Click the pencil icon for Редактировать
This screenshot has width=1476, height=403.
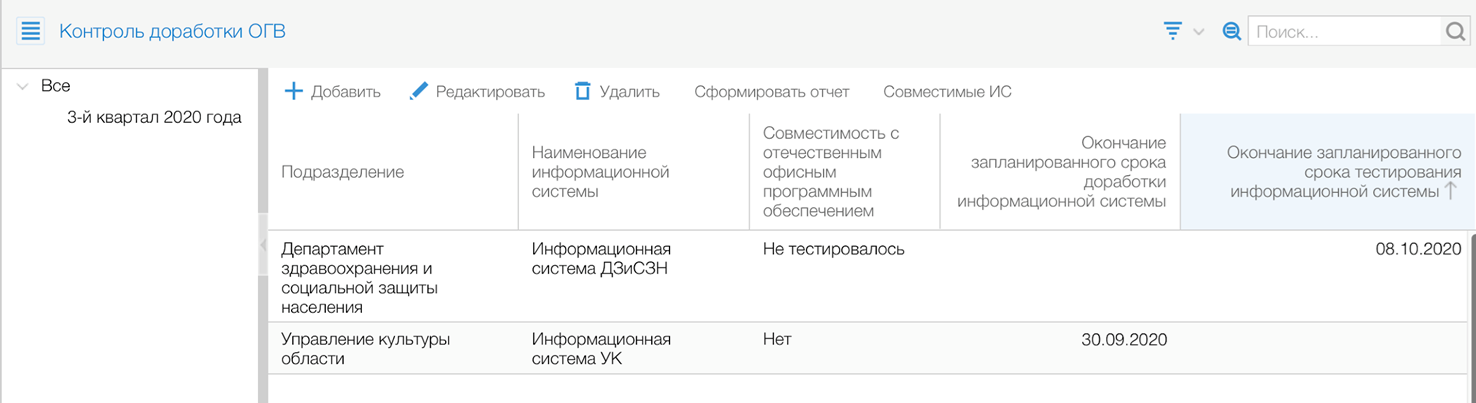pos(419,92)
